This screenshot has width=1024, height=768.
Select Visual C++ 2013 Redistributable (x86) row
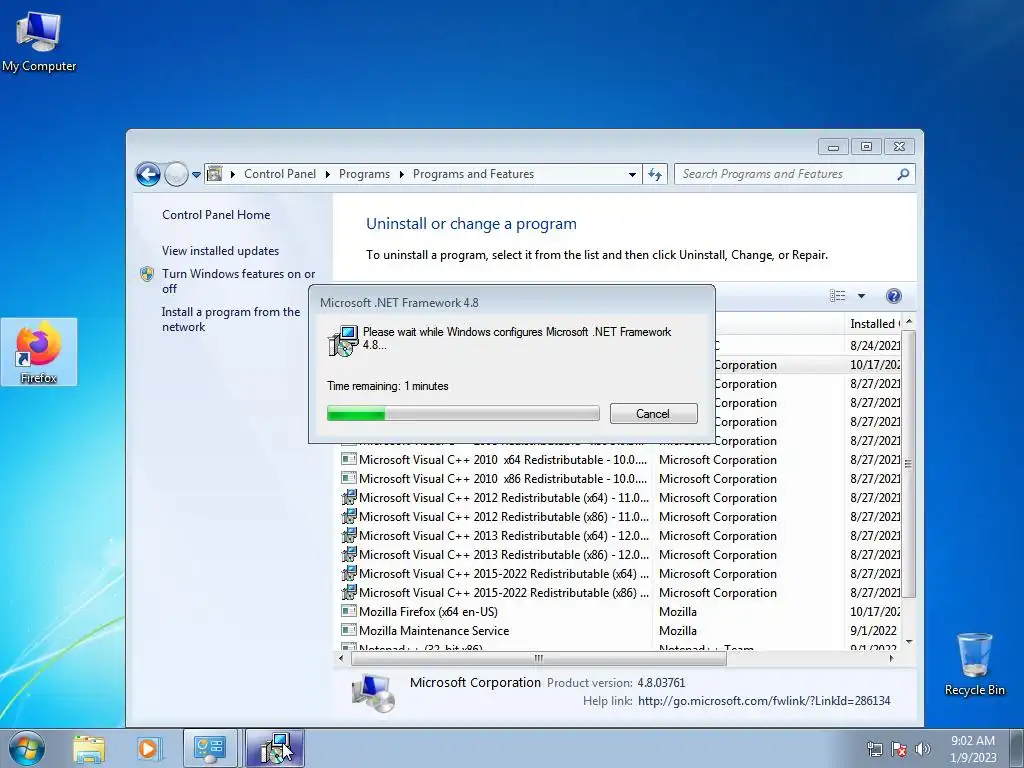coord(620,554)
